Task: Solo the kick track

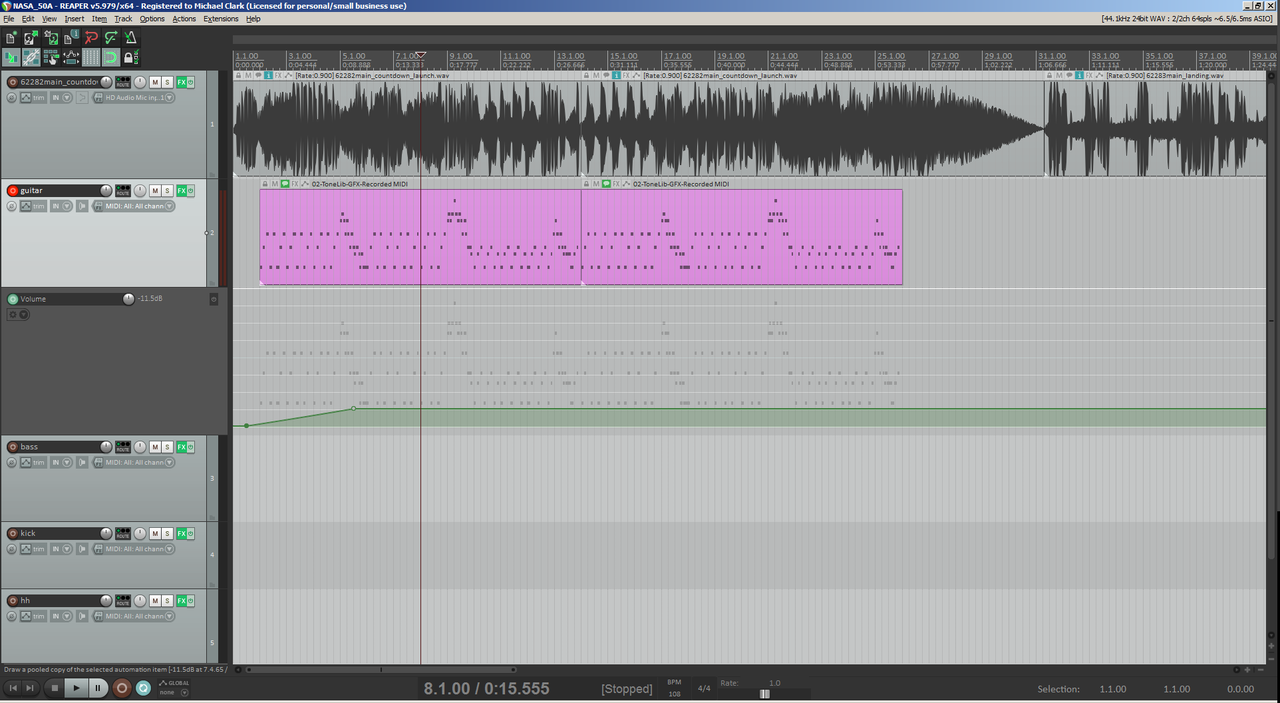Action: coord(168,534)
